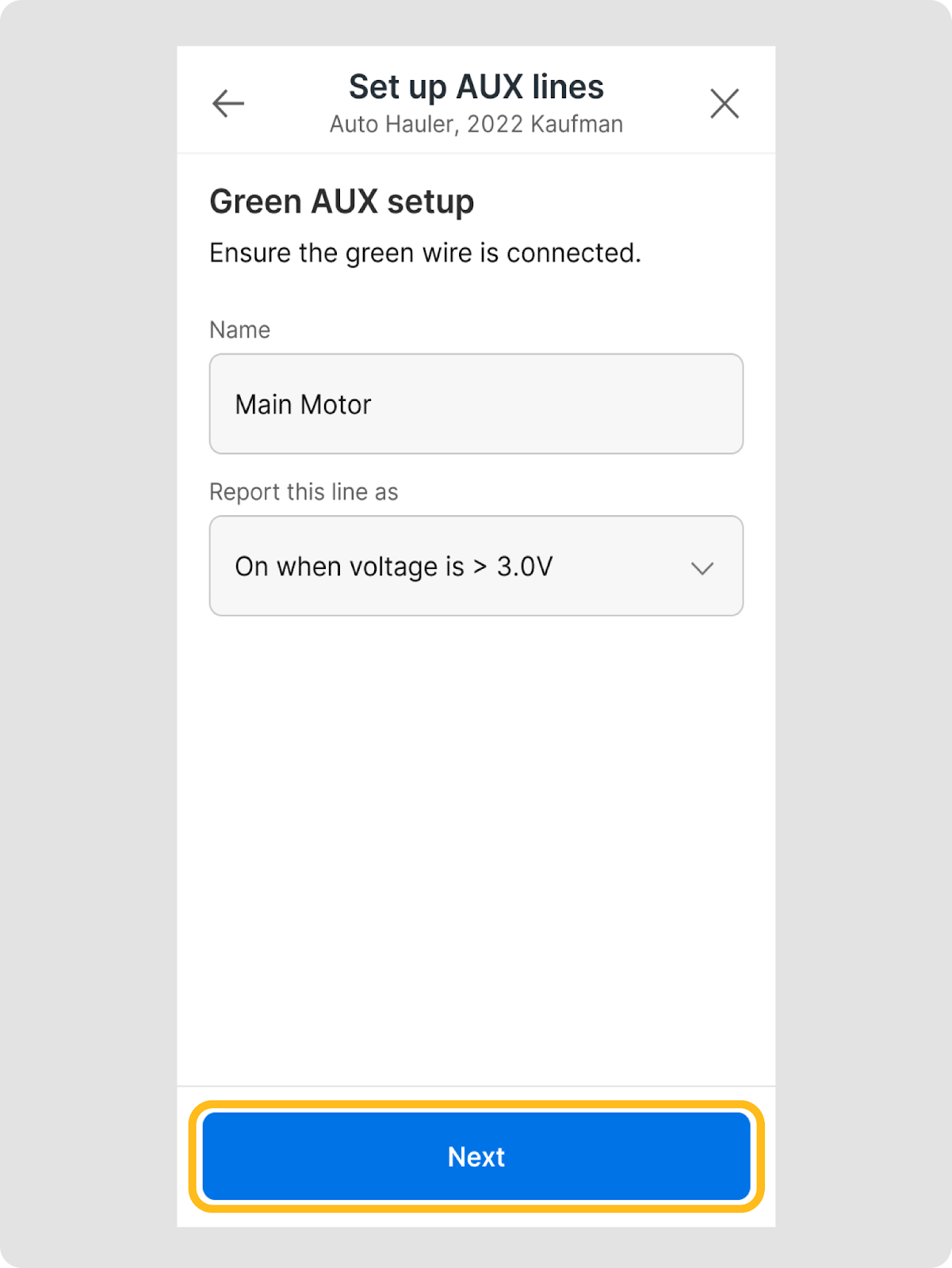Select the "Auto Hauler, 2022 Kaufman" subtitle
952x1268 pixels.
tap(476, 124)
